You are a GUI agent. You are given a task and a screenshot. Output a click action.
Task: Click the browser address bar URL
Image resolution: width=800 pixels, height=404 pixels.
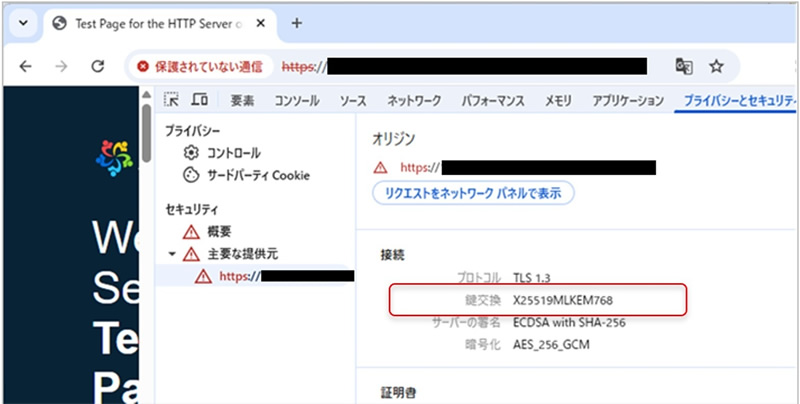tap(480, 66)
